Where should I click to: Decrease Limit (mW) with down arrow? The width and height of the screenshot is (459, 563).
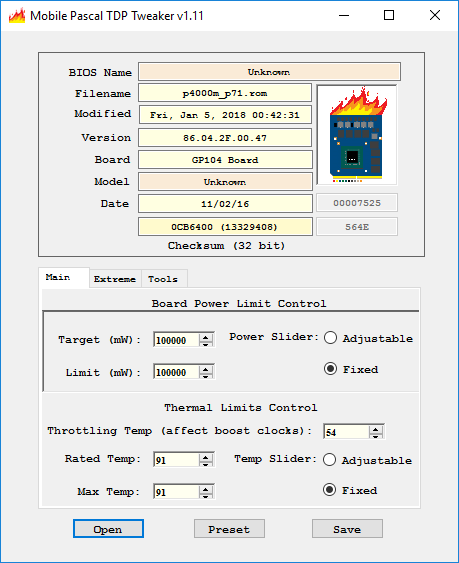[x=206, y=376]
